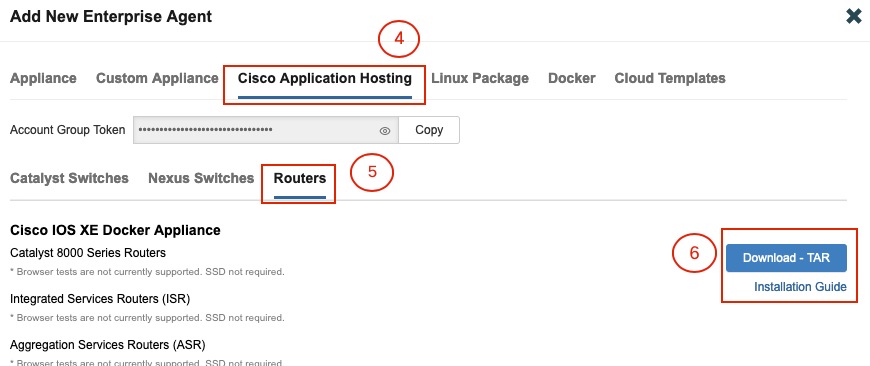870x366 pixels.
Task: Click the red circled number 5 marker
Action: 372,172
